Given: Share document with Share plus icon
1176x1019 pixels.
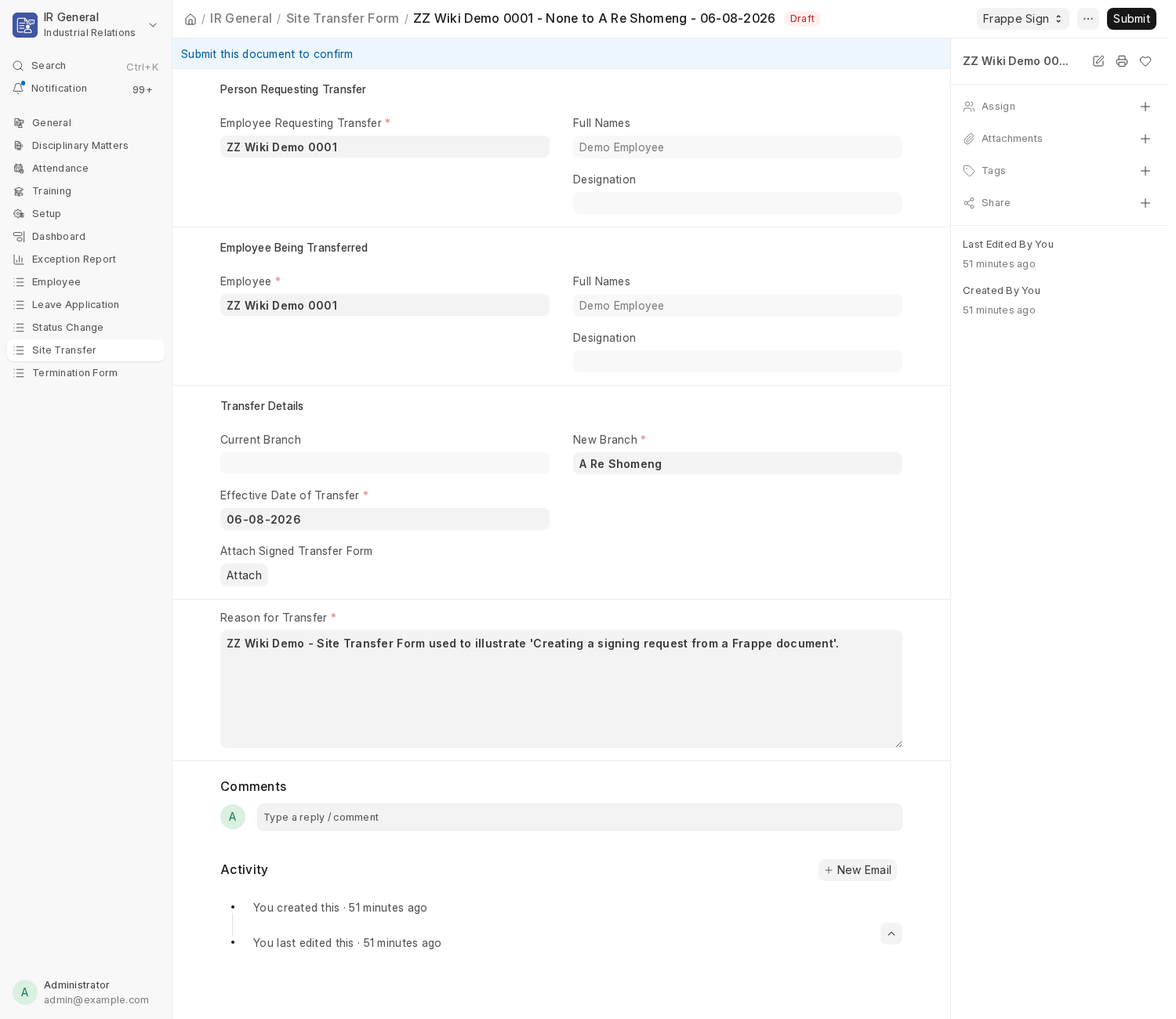Looking at the screenshot, I should [1145, 203].
